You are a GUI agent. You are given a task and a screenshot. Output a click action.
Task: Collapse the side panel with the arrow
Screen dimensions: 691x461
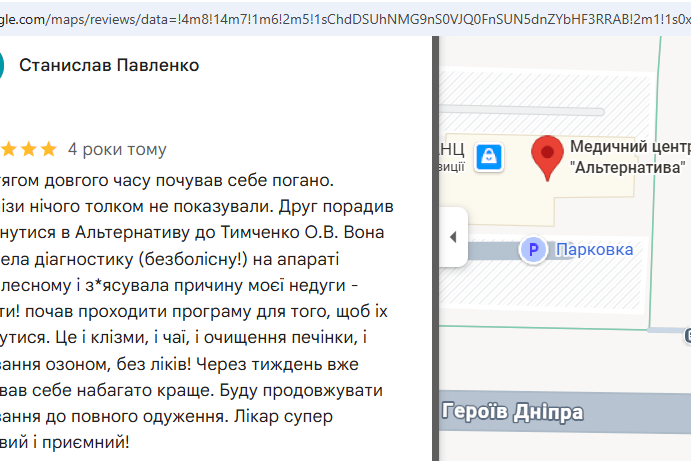[x=453, y=237]
